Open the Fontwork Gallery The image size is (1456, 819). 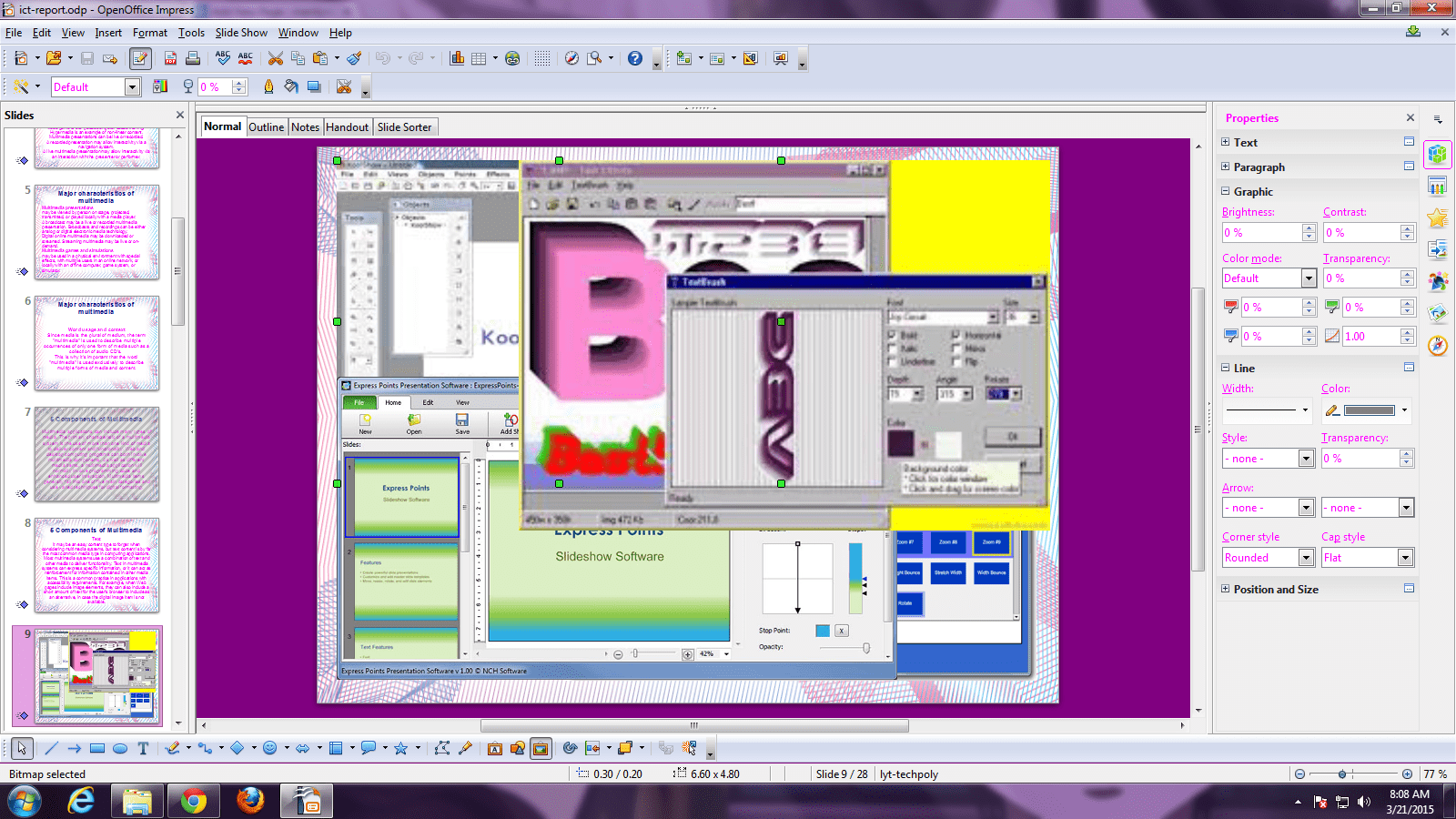(495, 748)
